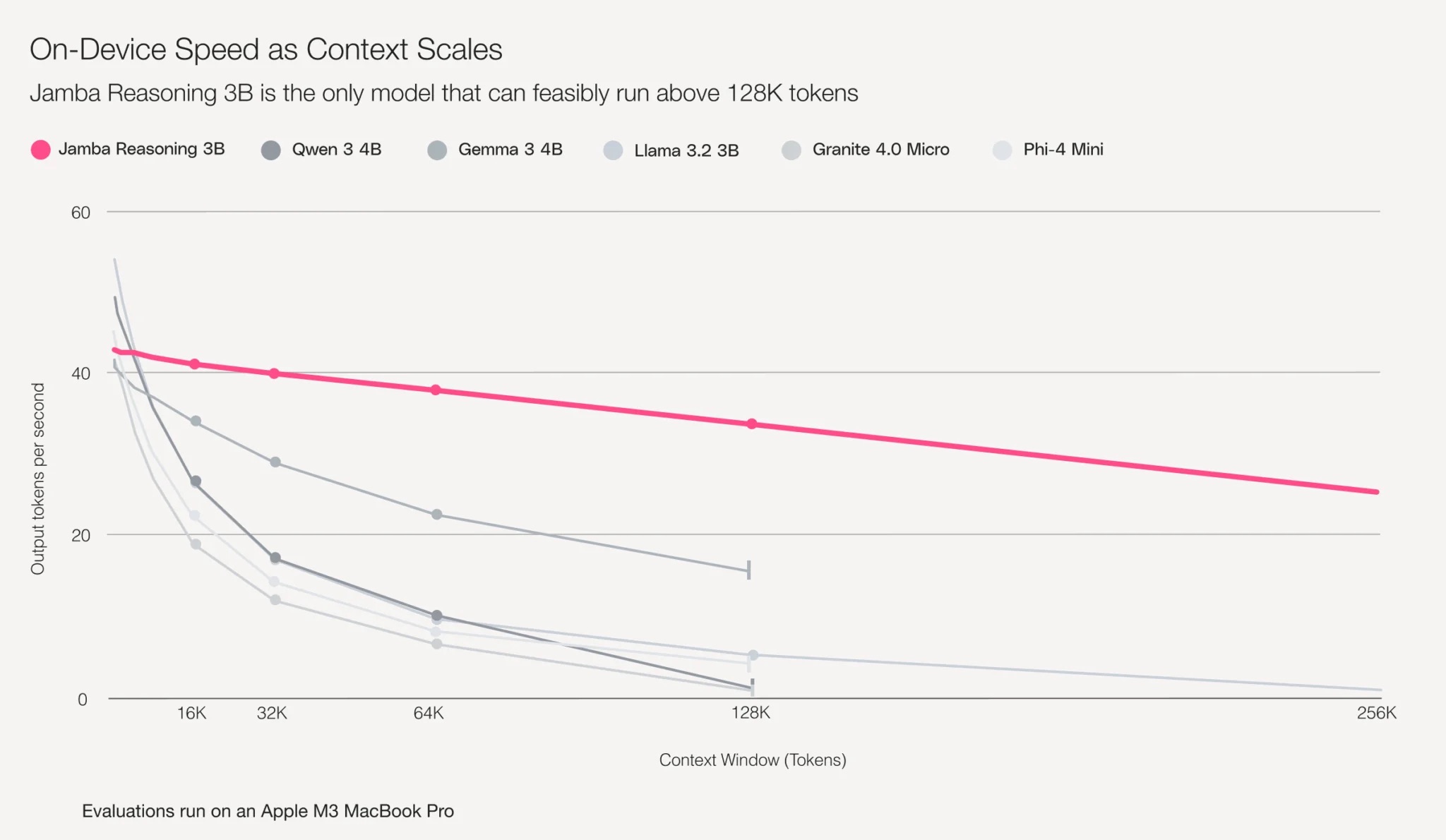Click the Granite 4.0 Micro legend dot
The image size is (1446, 840).
[791, 150]
